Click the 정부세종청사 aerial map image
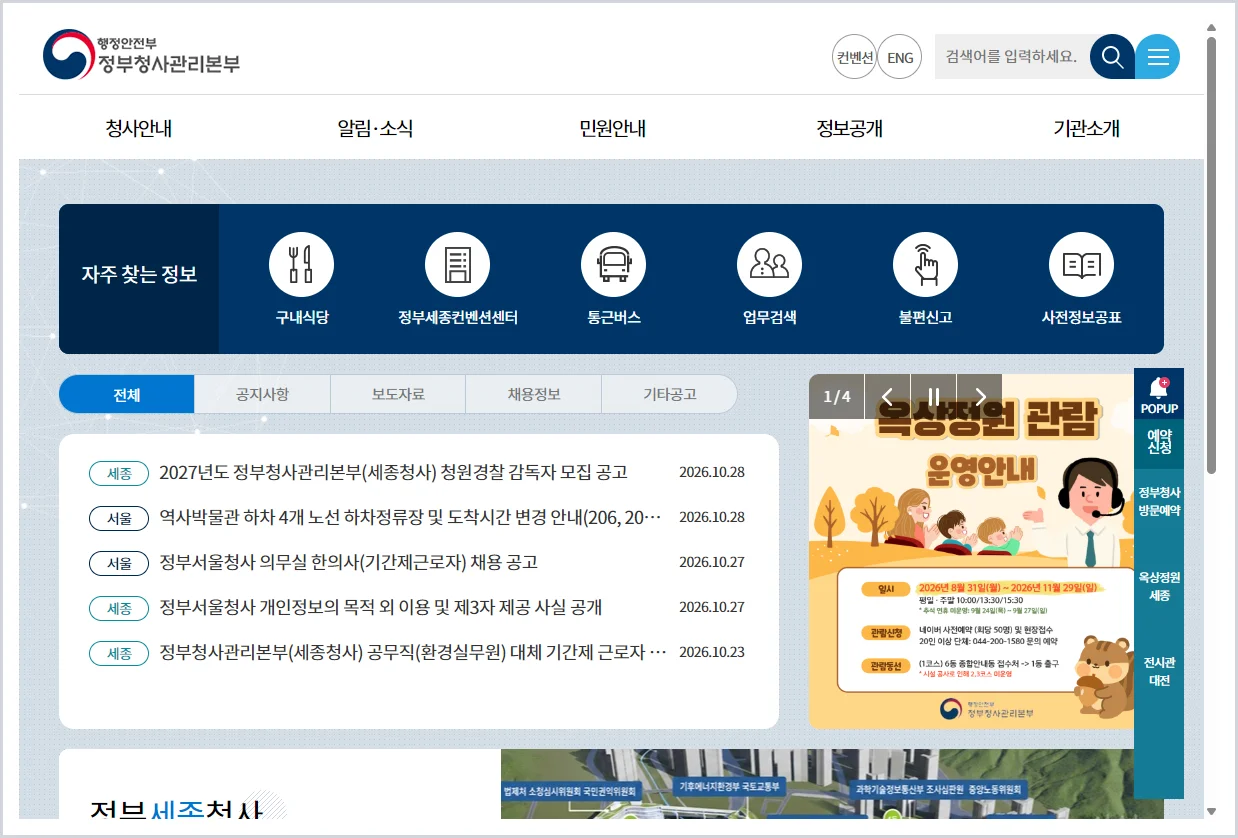Image resolution: width=1238 pixels, height=838 pixels. [x=832, y=784]
